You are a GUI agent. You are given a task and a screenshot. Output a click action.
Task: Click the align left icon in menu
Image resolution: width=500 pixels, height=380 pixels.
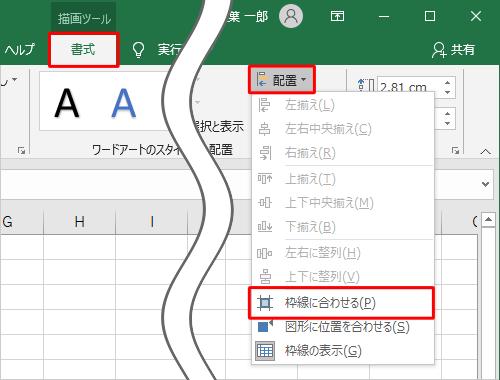[x=265, y=105]
